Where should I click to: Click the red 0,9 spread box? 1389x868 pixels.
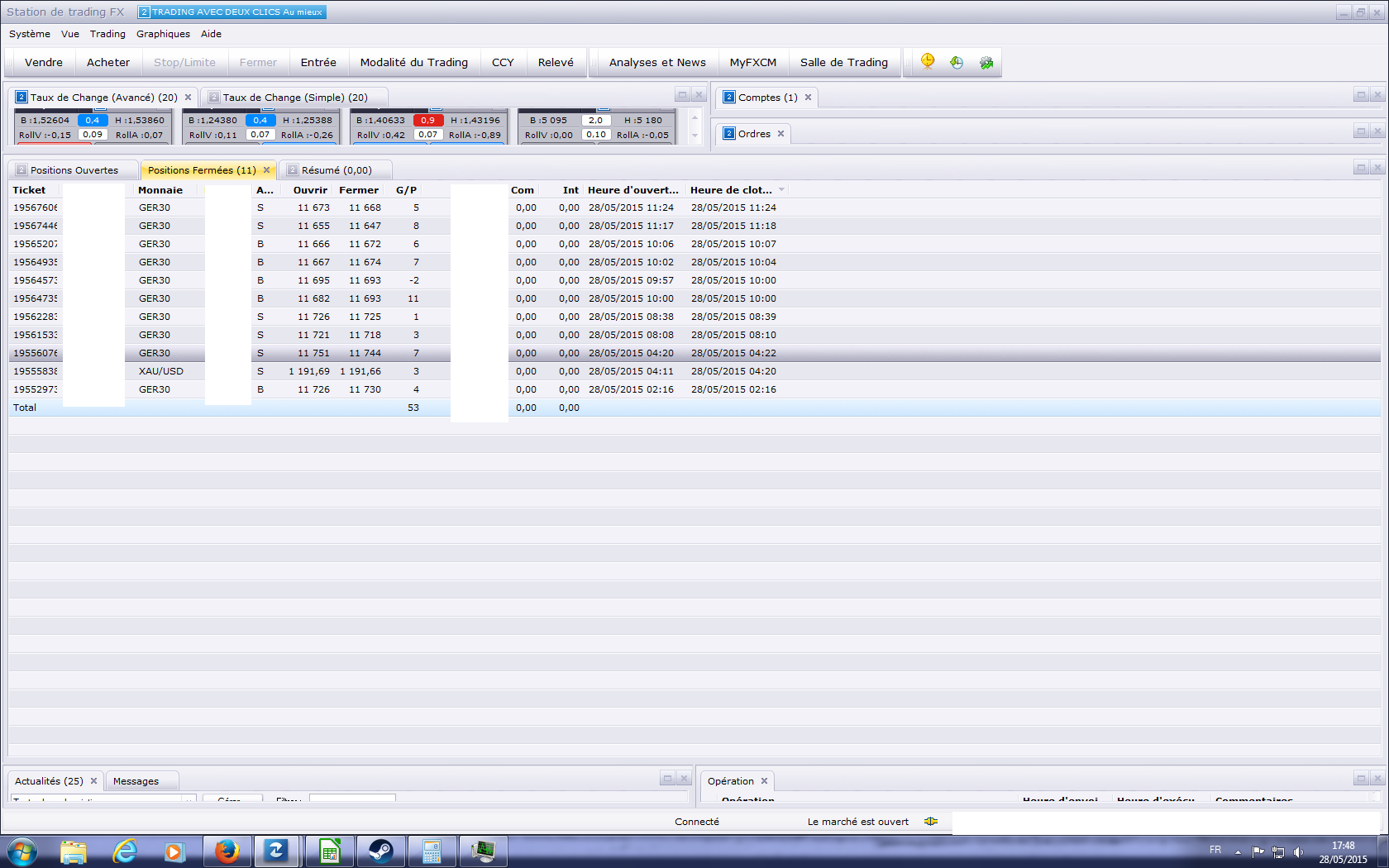[427, 120]
